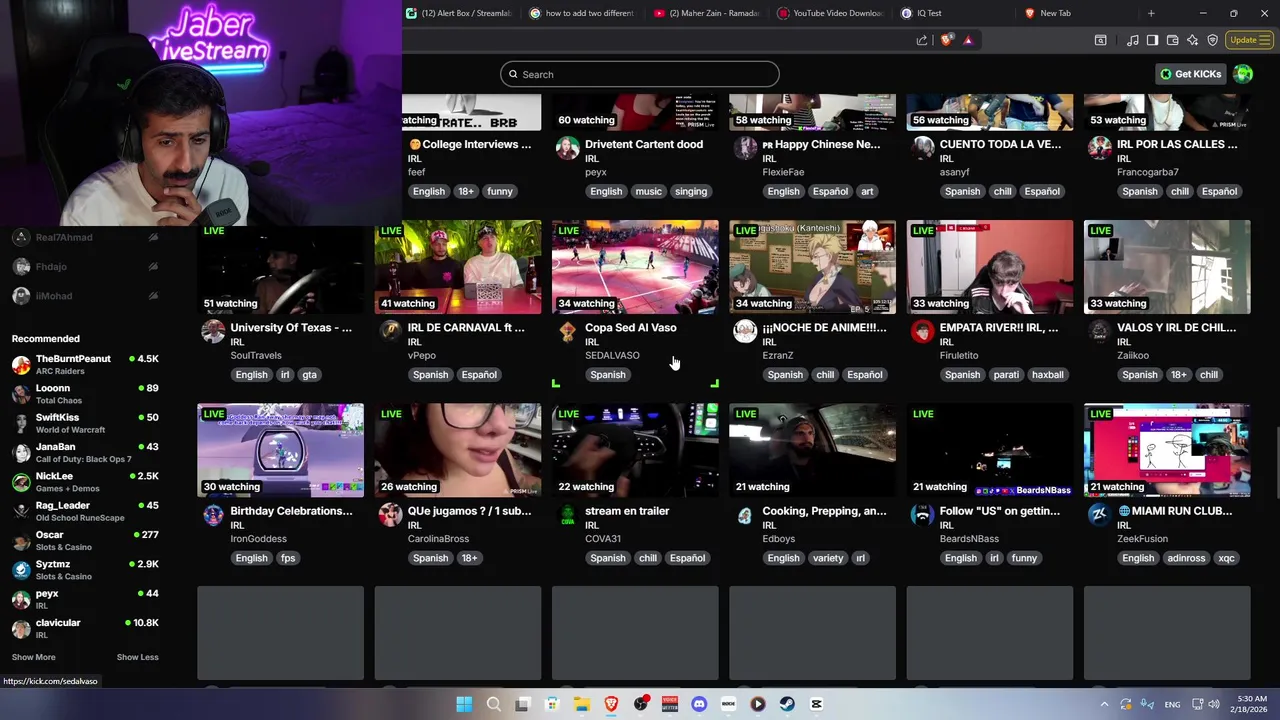This screenshot has width=1280, height=720.
Task: Open File Explorer from the taskbar
Action: tap(581, 704)
